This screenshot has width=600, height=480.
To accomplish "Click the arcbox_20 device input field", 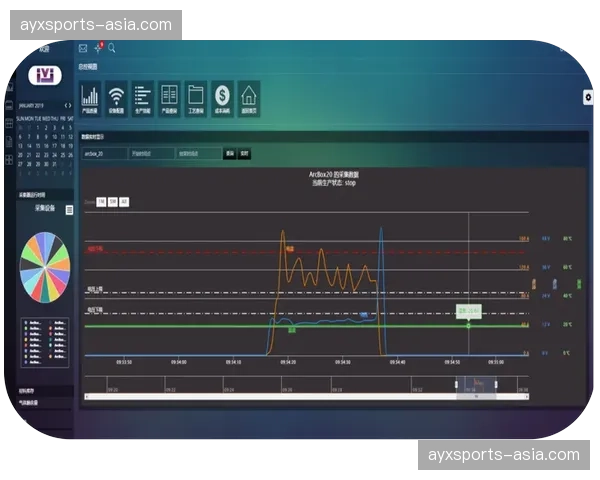I will click(104, 154).
